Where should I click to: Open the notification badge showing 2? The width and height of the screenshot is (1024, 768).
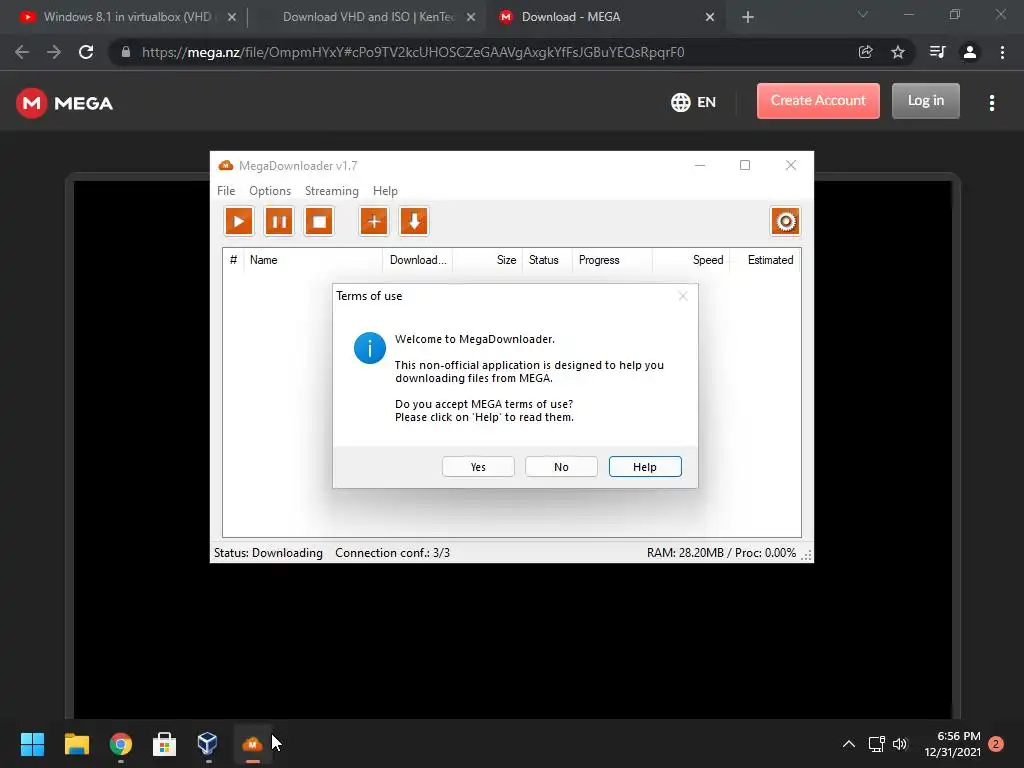(996, 744)
